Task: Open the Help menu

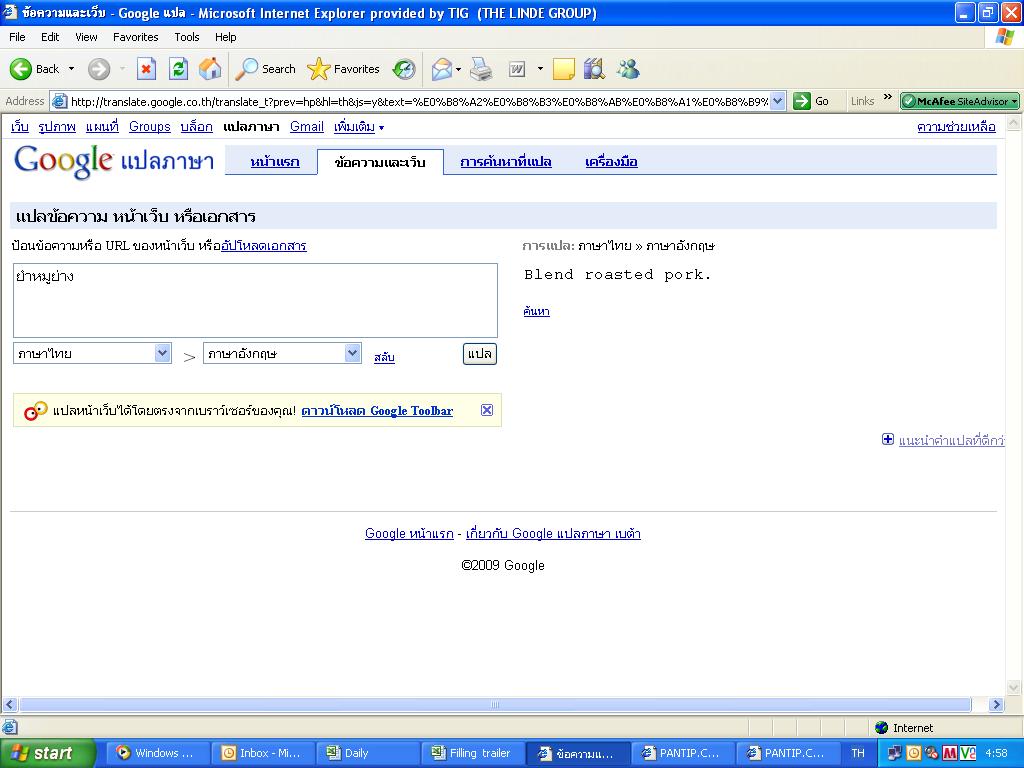Action: pyautogui.click(x=225, y=37)
